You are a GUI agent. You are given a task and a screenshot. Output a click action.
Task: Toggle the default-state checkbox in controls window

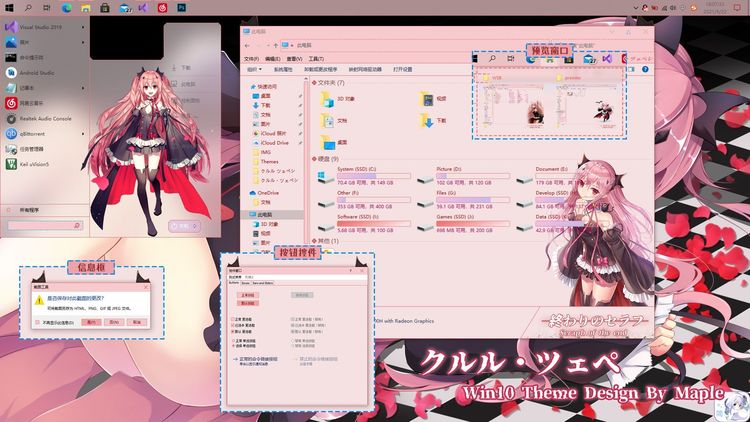click(x=233, y=332)
